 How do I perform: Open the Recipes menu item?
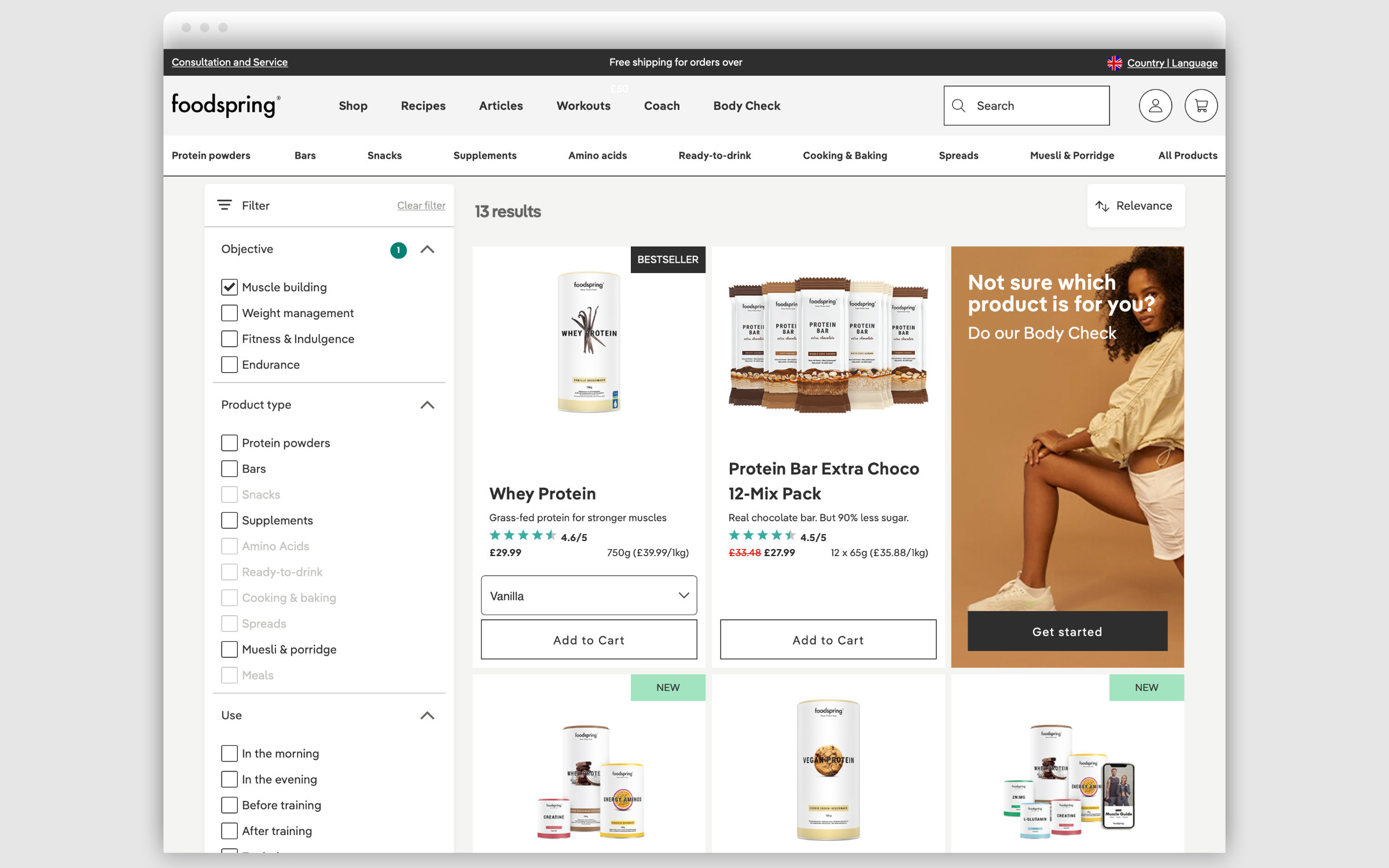pos(421,105)
